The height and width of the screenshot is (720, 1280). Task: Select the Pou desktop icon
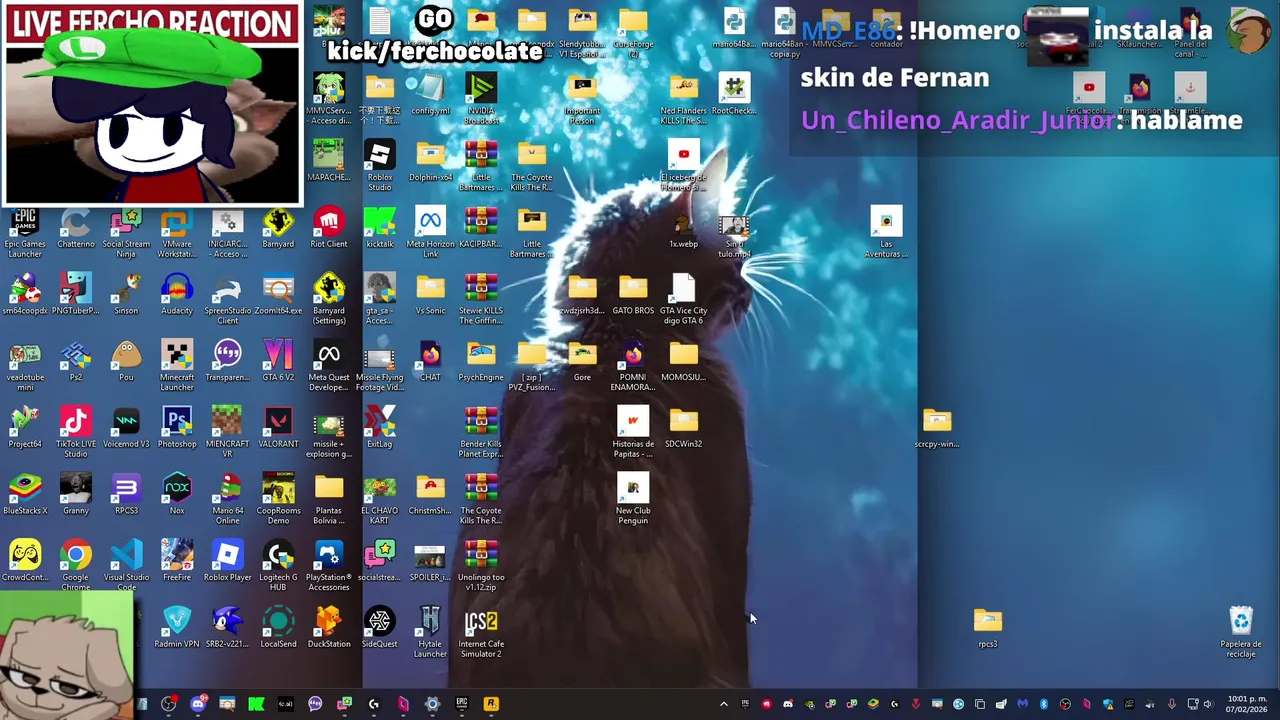[126, 362]
